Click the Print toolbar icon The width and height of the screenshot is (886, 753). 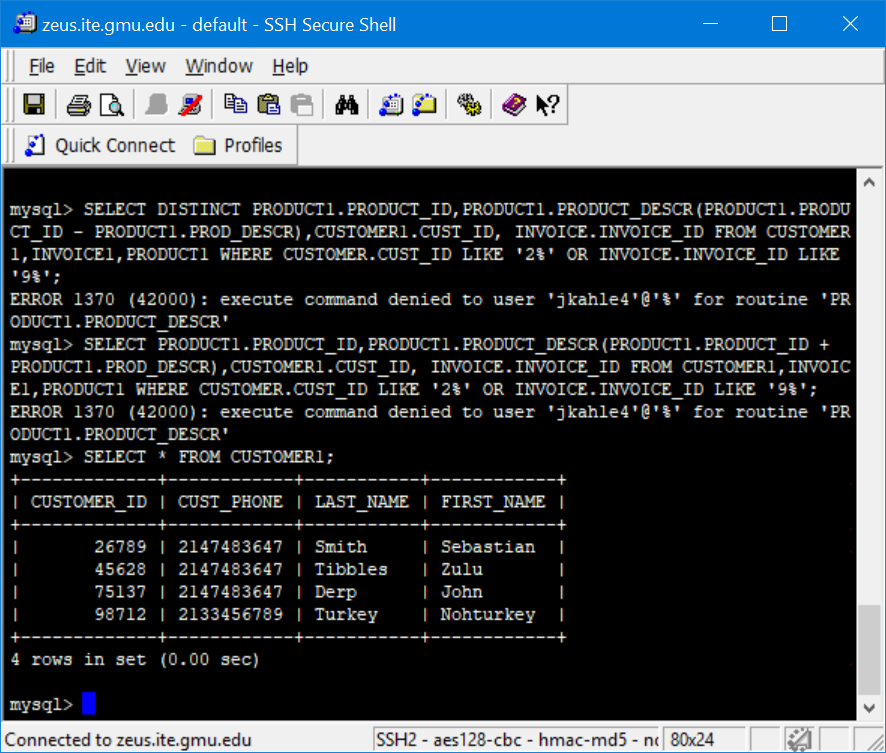point(79,105)
